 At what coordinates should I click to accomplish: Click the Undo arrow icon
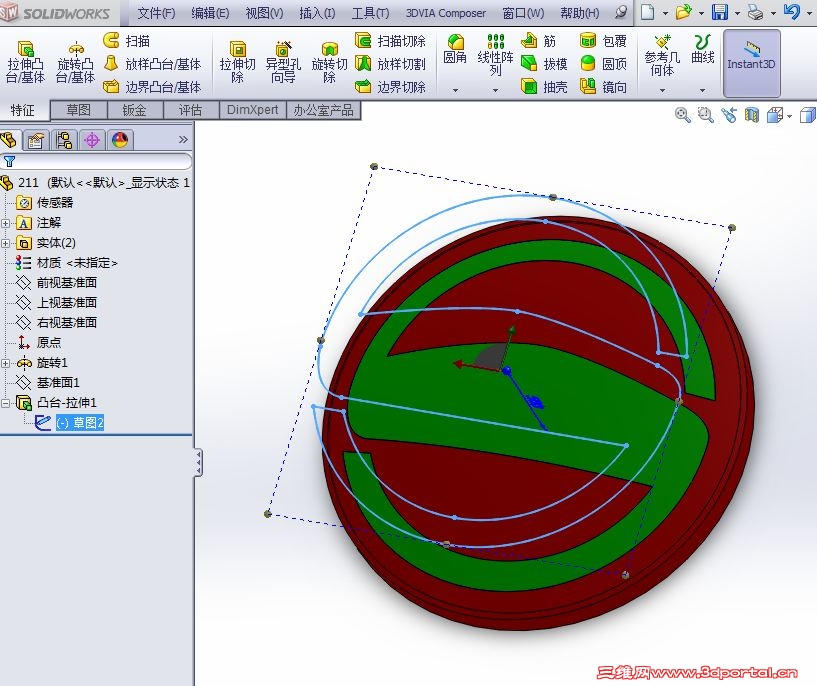[x=791, y=11]
